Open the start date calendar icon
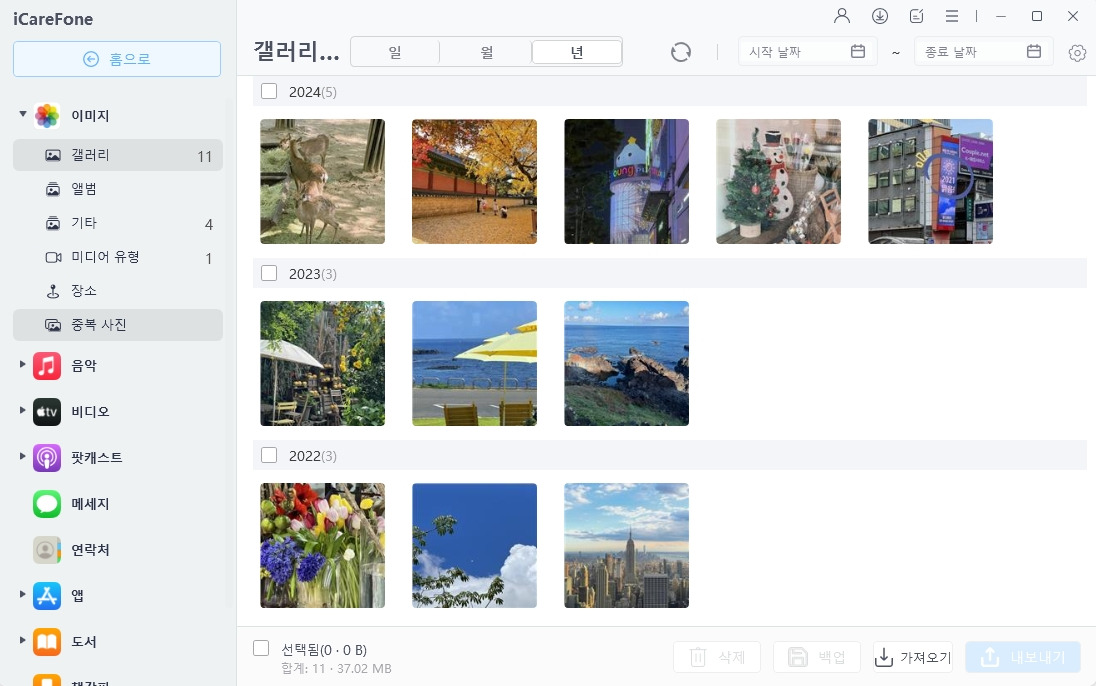 (x=858, y=51)
